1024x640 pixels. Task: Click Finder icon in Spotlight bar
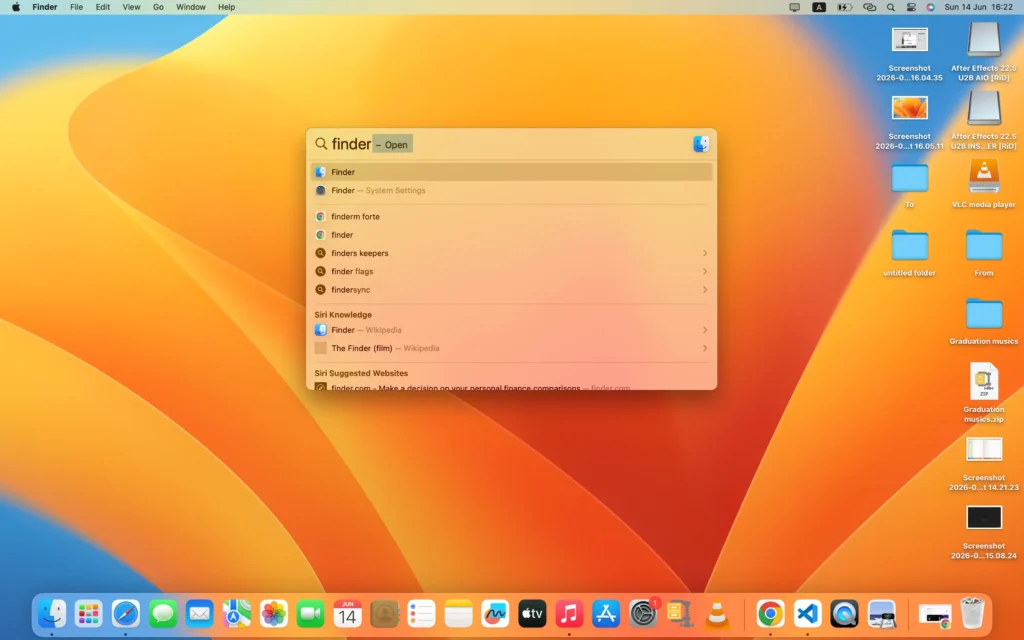[x=701, y=144]
